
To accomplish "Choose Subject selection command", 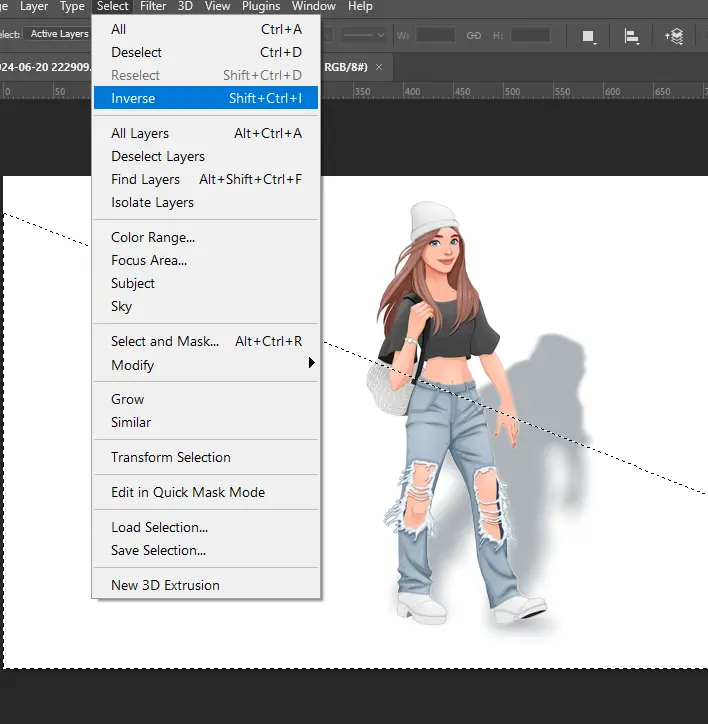I will (x=206, y=284).
